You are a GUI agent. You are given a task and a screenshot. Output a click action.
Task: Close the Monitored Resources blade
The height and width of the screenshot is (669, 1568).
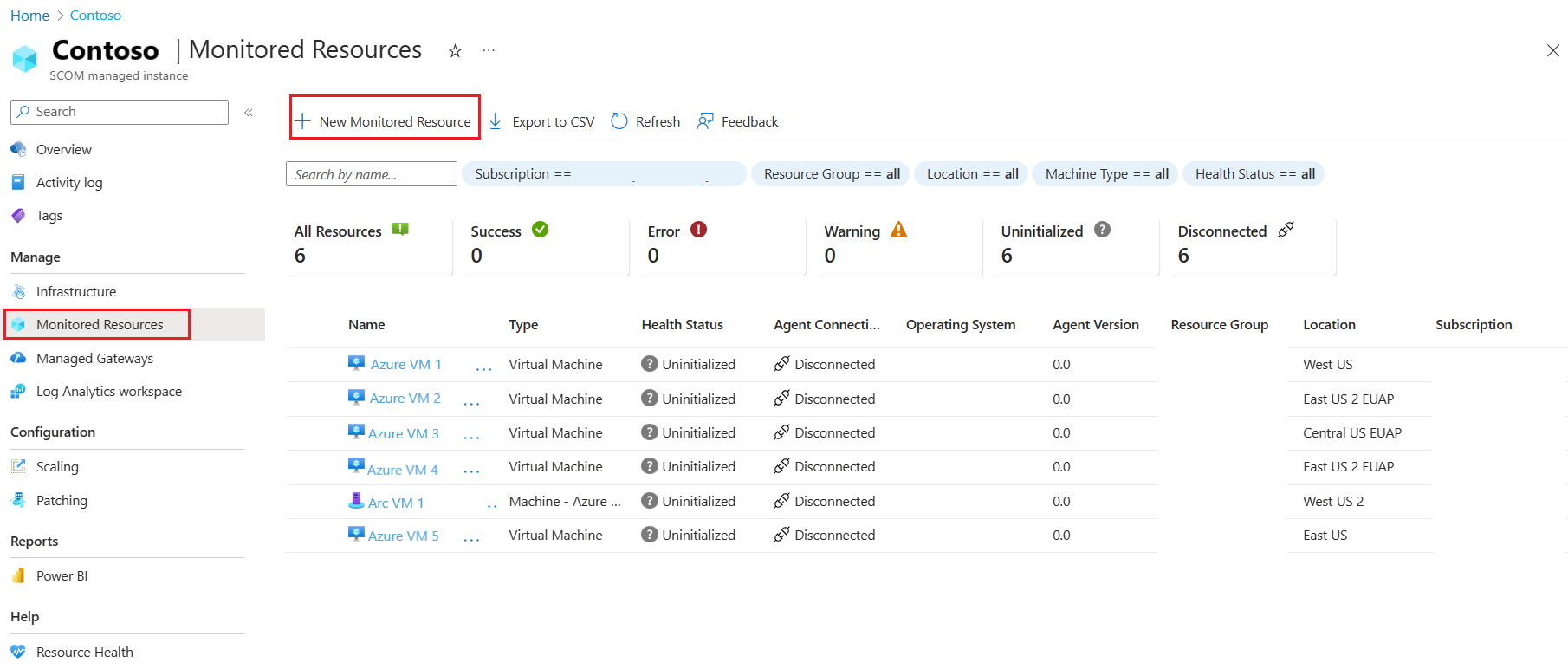click(1553, 50)
